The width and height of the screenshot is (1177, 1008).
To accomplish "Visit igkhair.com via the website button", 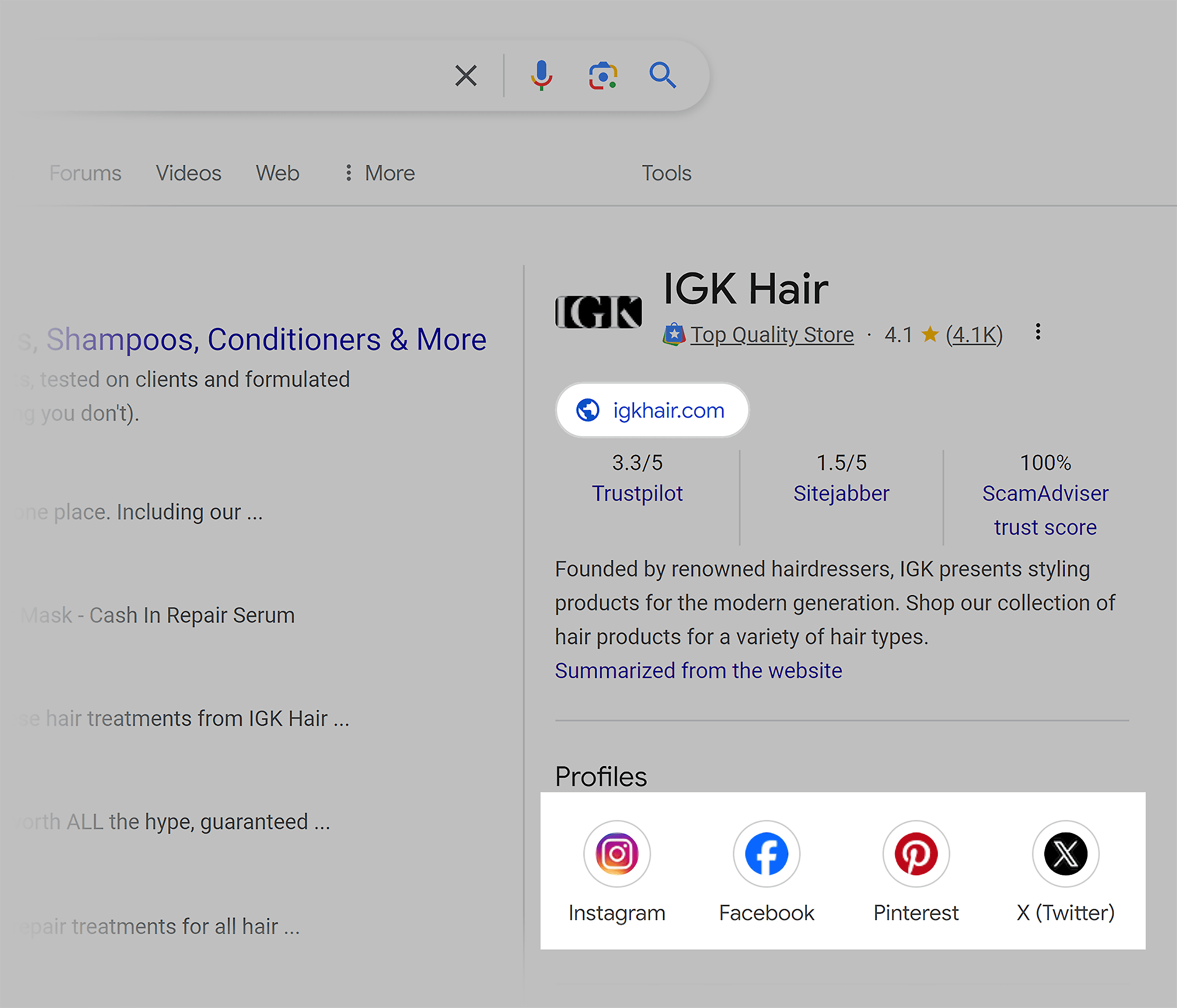I will click(652, 410).
